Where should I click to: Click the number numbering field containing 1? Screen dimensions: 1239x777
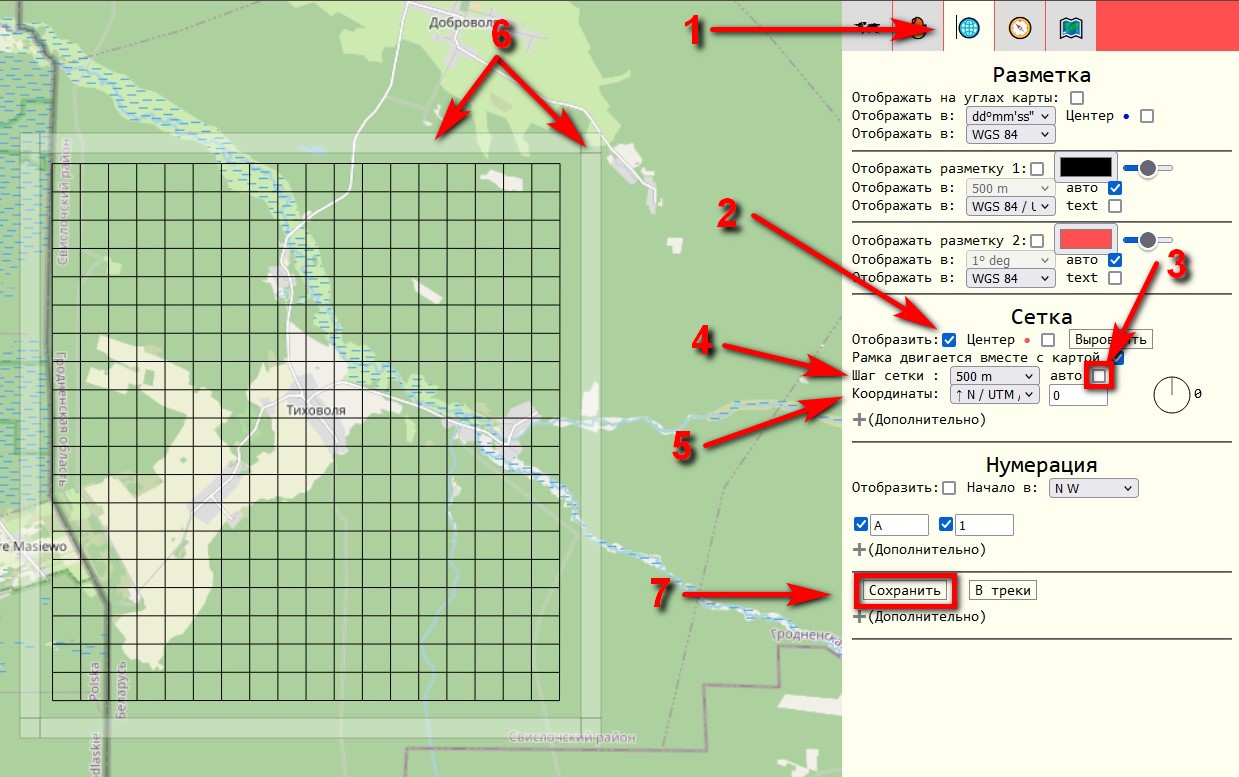(984, 525)
